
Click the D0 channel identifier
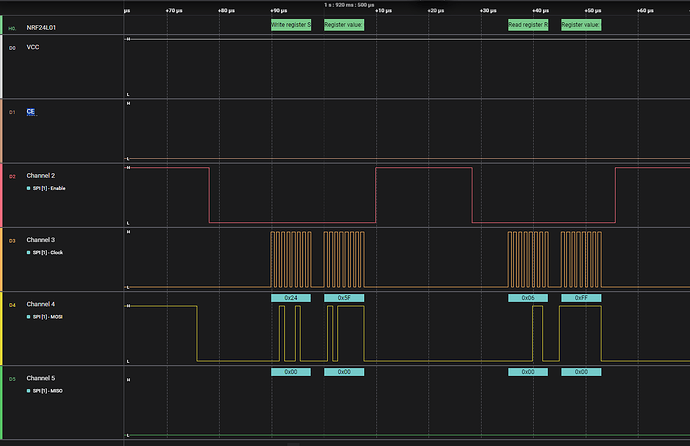[x=12, y=48]
